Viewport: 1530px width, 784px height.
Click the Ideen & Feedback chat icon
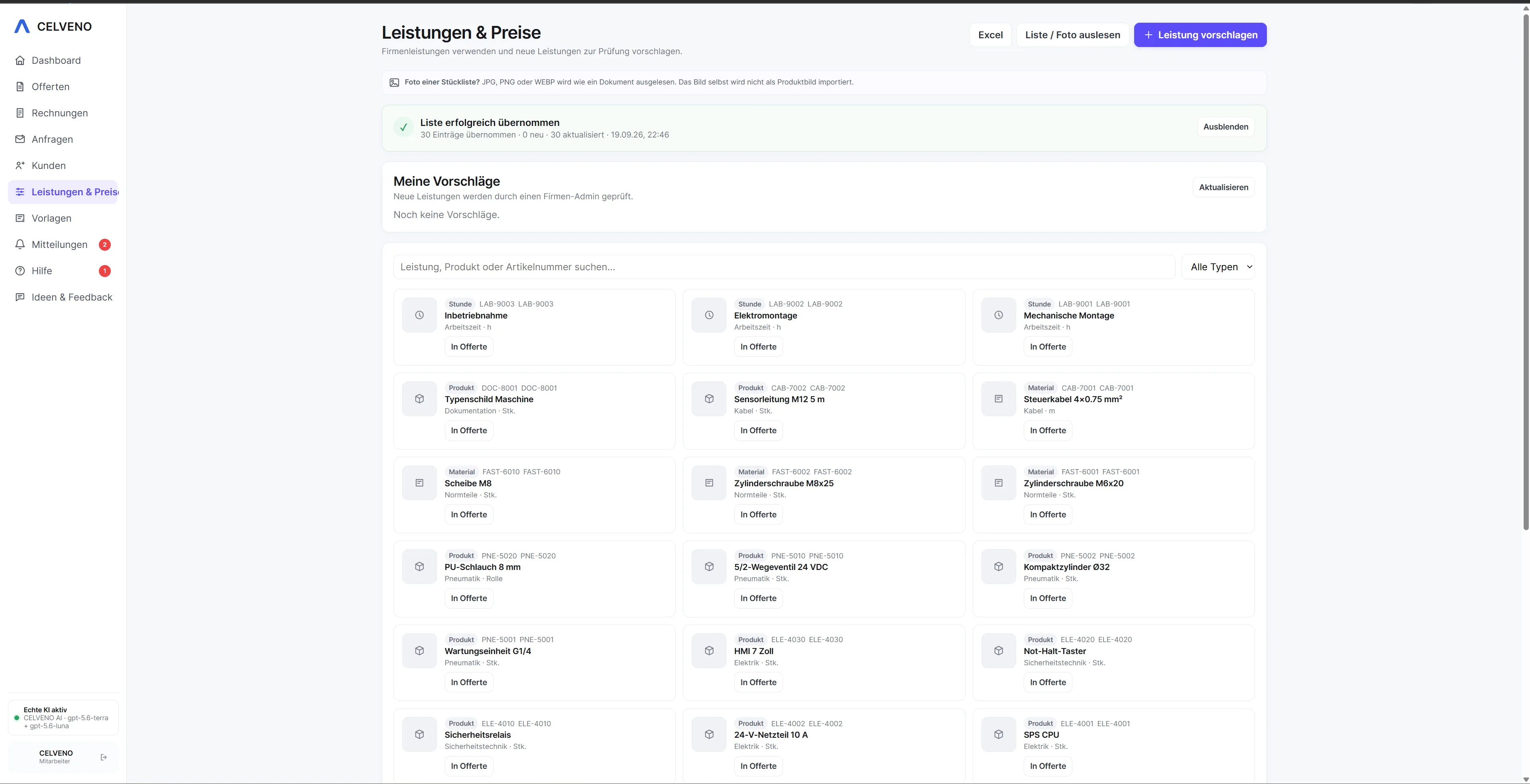[x=20, y=297]
